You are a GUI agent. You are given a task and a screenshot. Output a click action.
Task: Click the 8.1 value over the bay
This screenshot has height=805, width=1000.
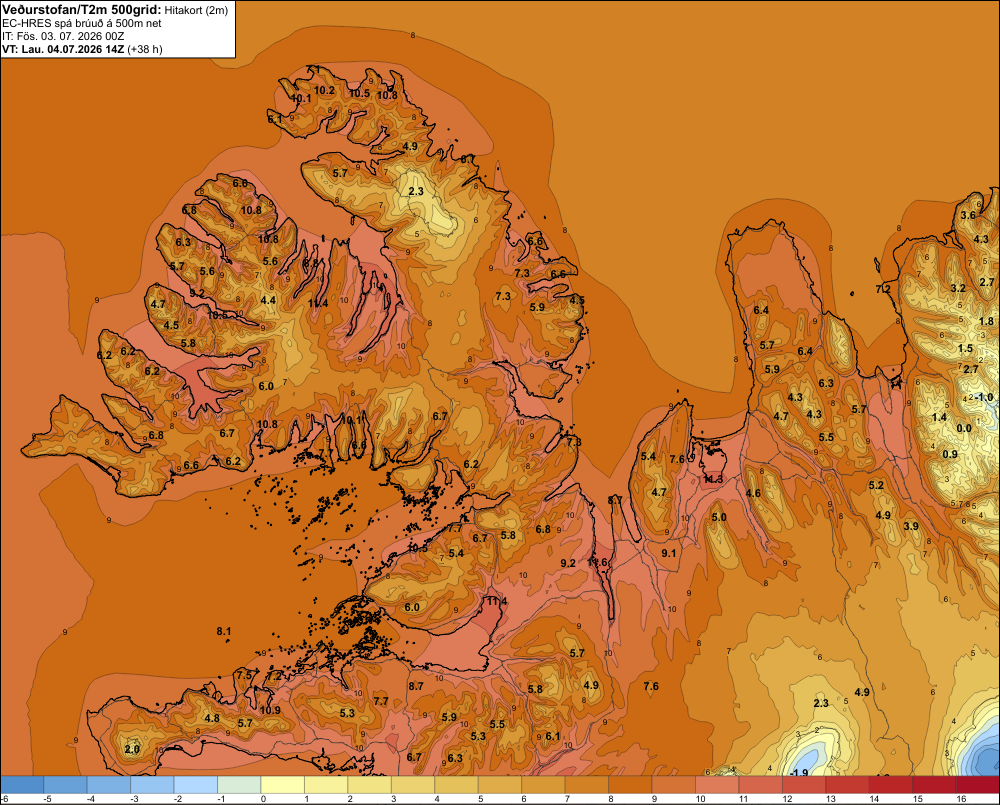coord(224,631)
